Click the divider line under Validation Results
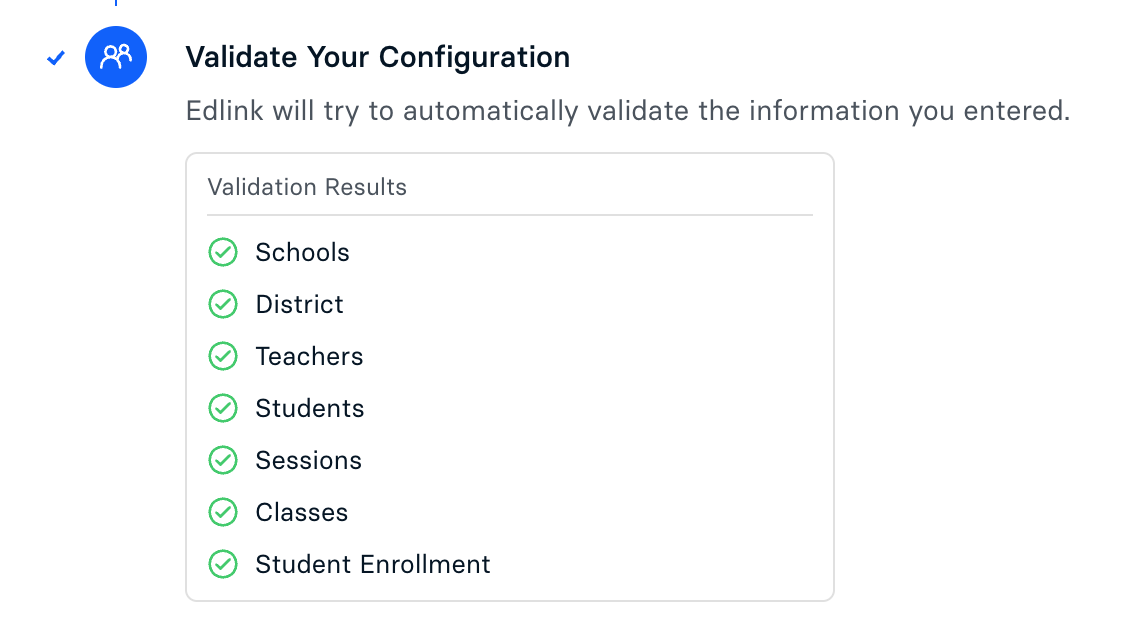 [x=510, y=215]
